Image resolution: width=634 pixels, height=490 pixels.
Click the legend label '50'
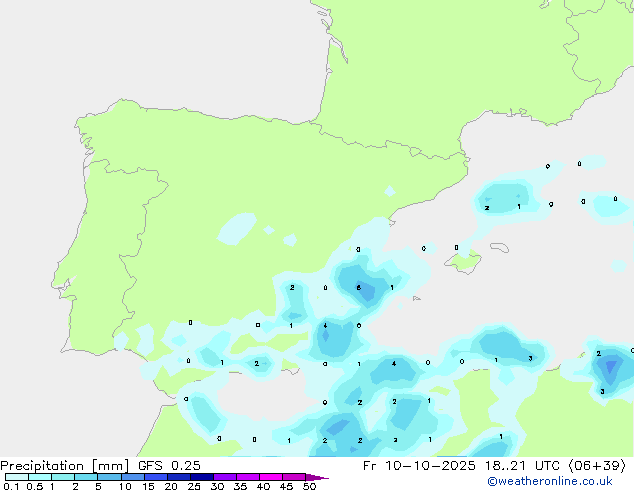click(x=310, y=486)
